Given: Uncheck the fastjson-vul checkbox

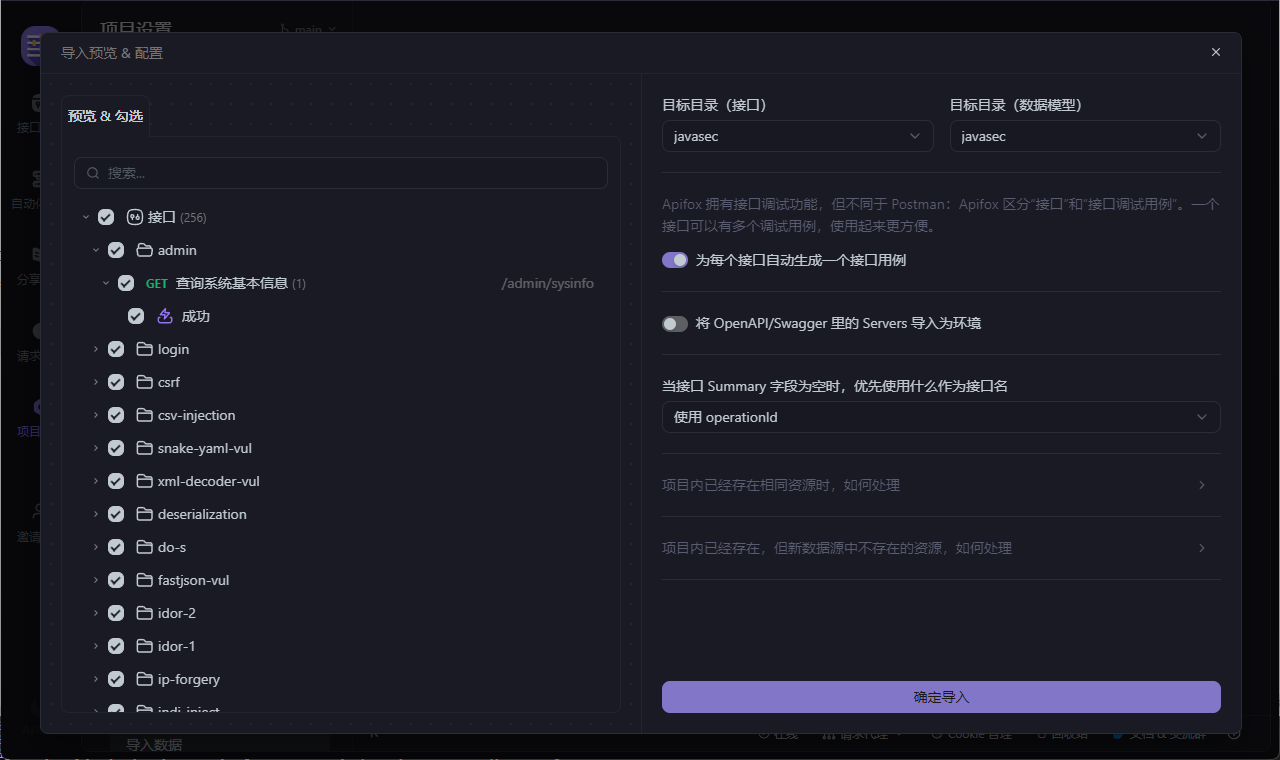Looking at the screenshot, I should [x=116, y=580].
